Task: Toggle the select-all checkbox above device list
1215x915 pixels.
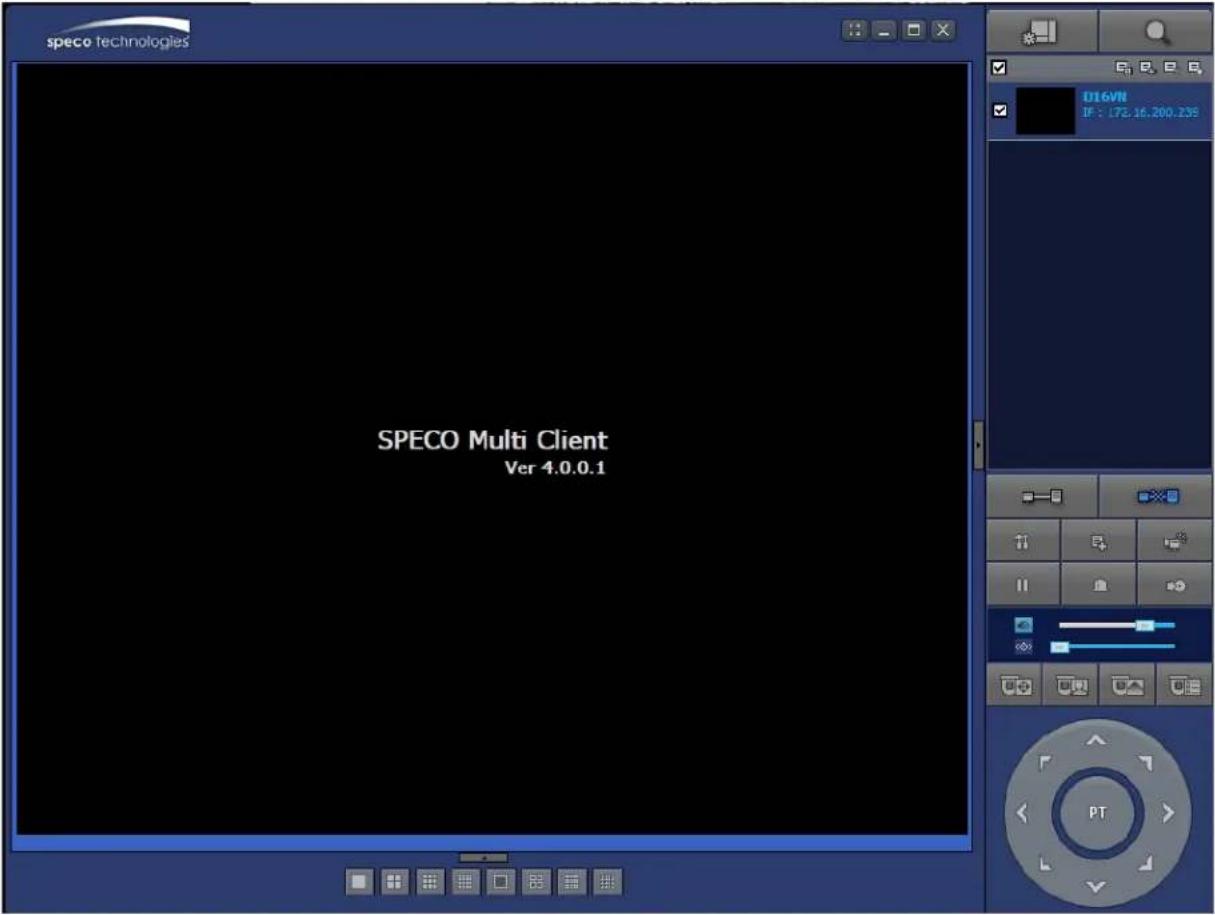Action: (x=997, y=69)
